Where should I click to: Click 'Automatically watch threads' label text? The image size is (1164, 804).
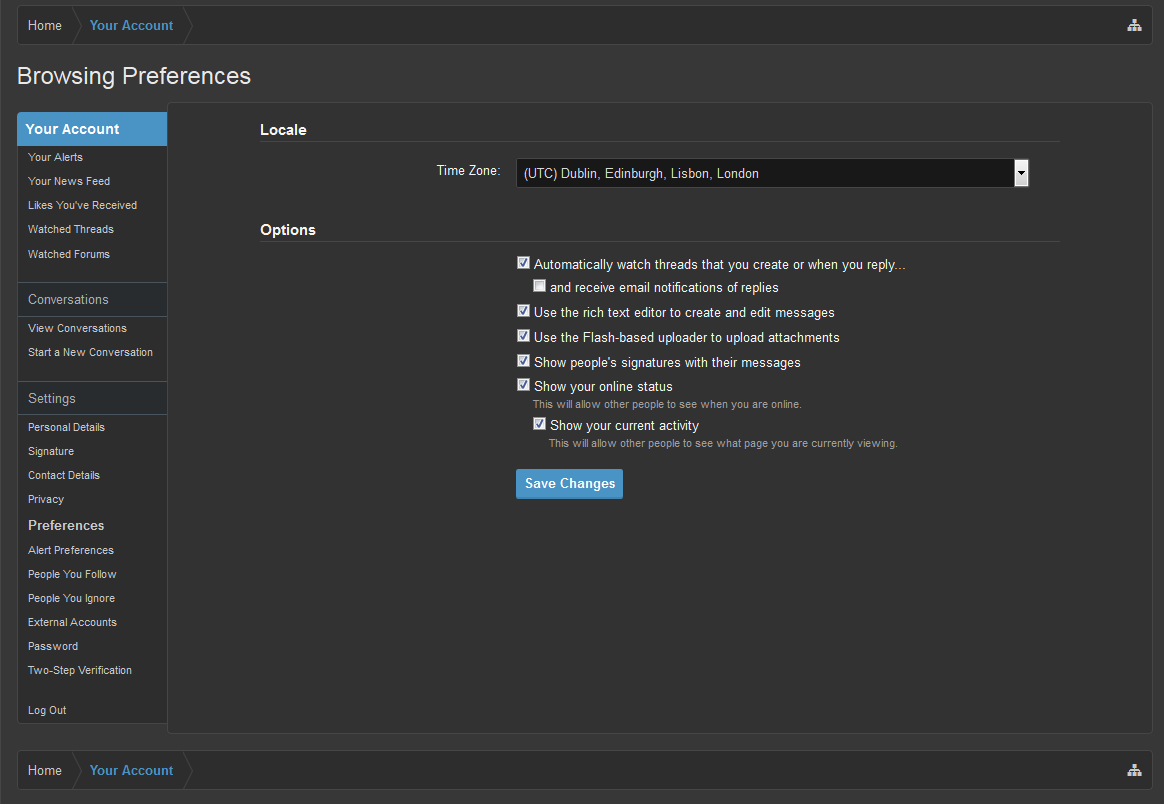coord(719,265)
